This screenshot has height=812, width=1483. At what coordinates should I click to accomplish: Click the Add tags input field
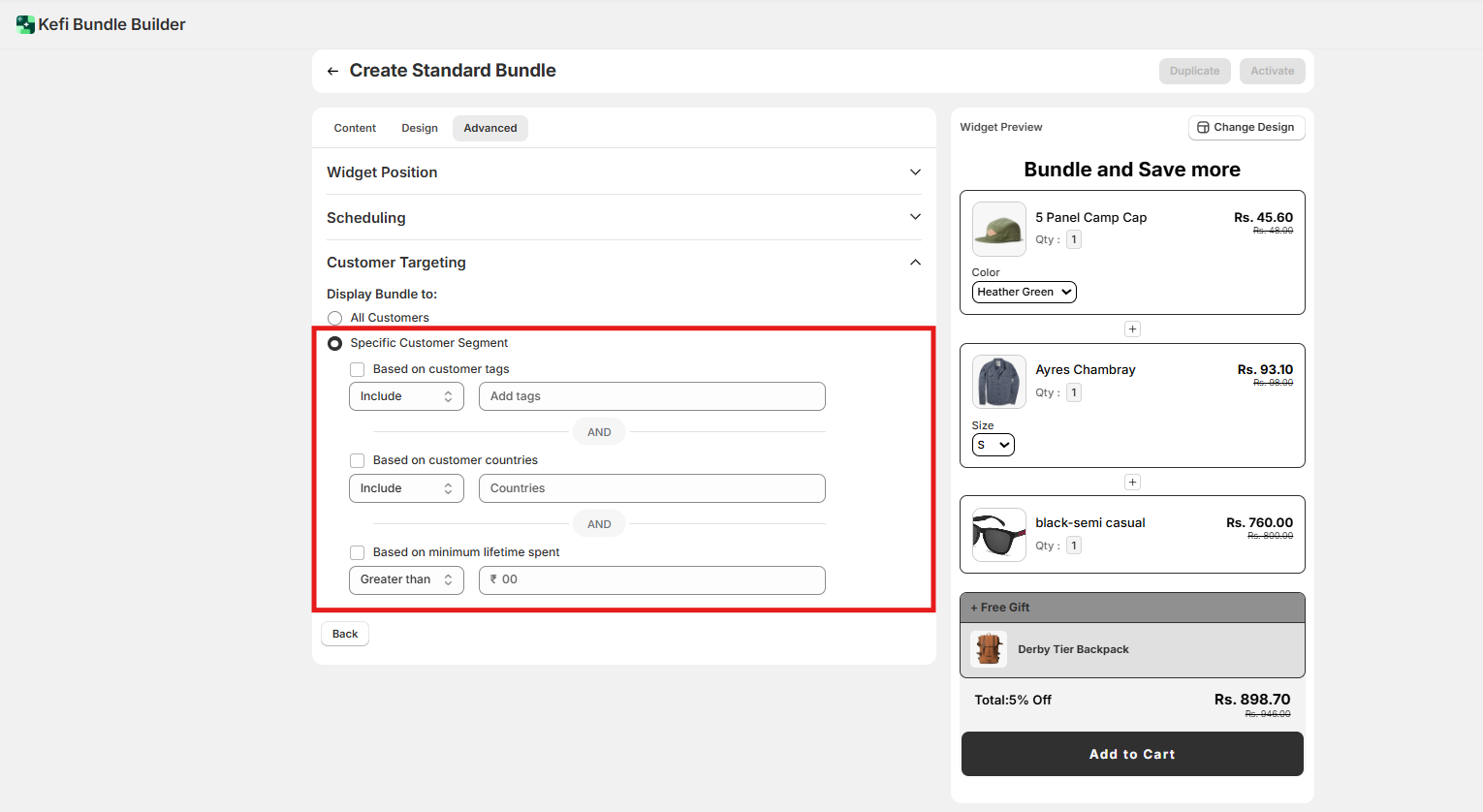(x=651, y=396)
